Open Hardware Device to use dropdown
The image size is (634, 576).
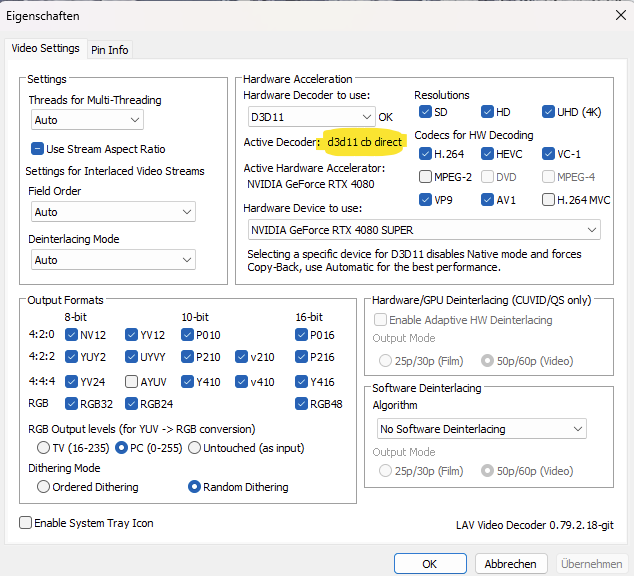tap(424, 230)
